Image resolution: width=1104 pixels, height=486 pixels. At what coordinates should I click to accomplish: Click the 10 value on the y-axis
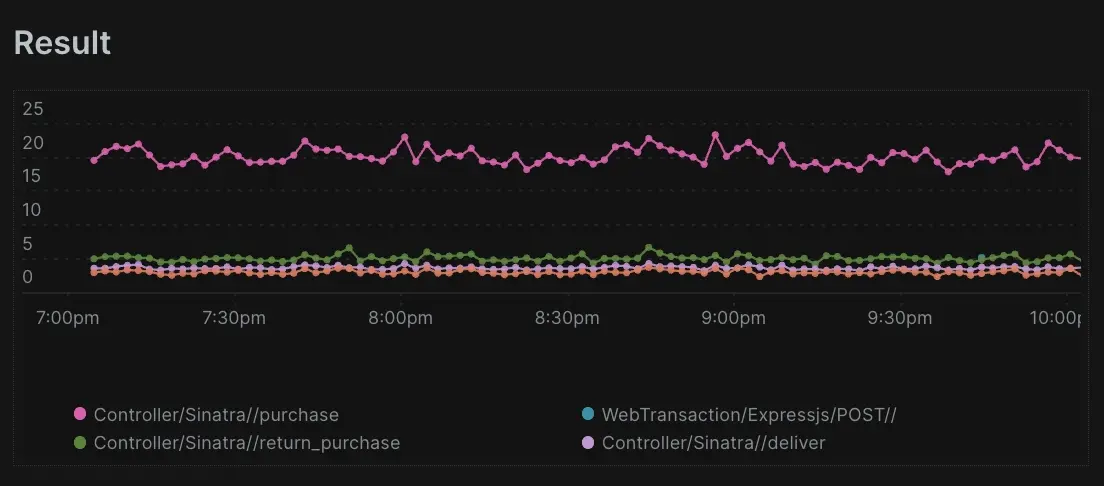coord(33,210)
